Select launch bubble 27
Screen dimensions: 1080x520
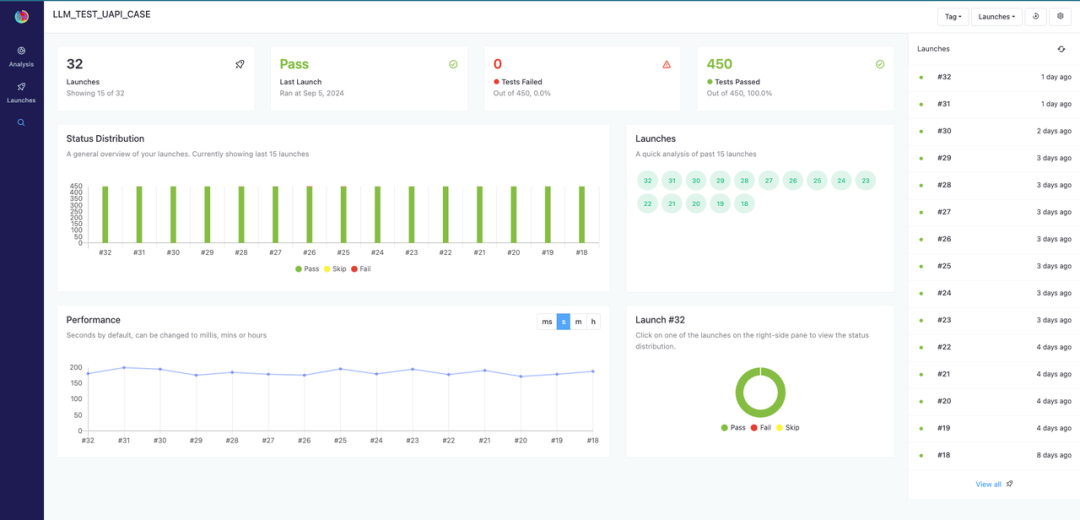point(769,181)
